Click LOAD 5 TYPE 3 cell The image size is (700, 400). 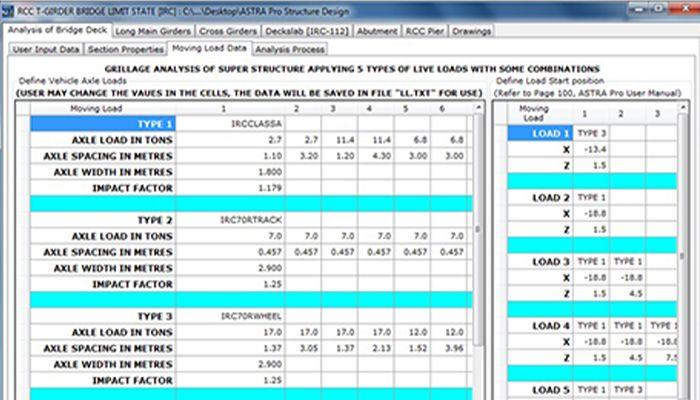coord(627,390)
